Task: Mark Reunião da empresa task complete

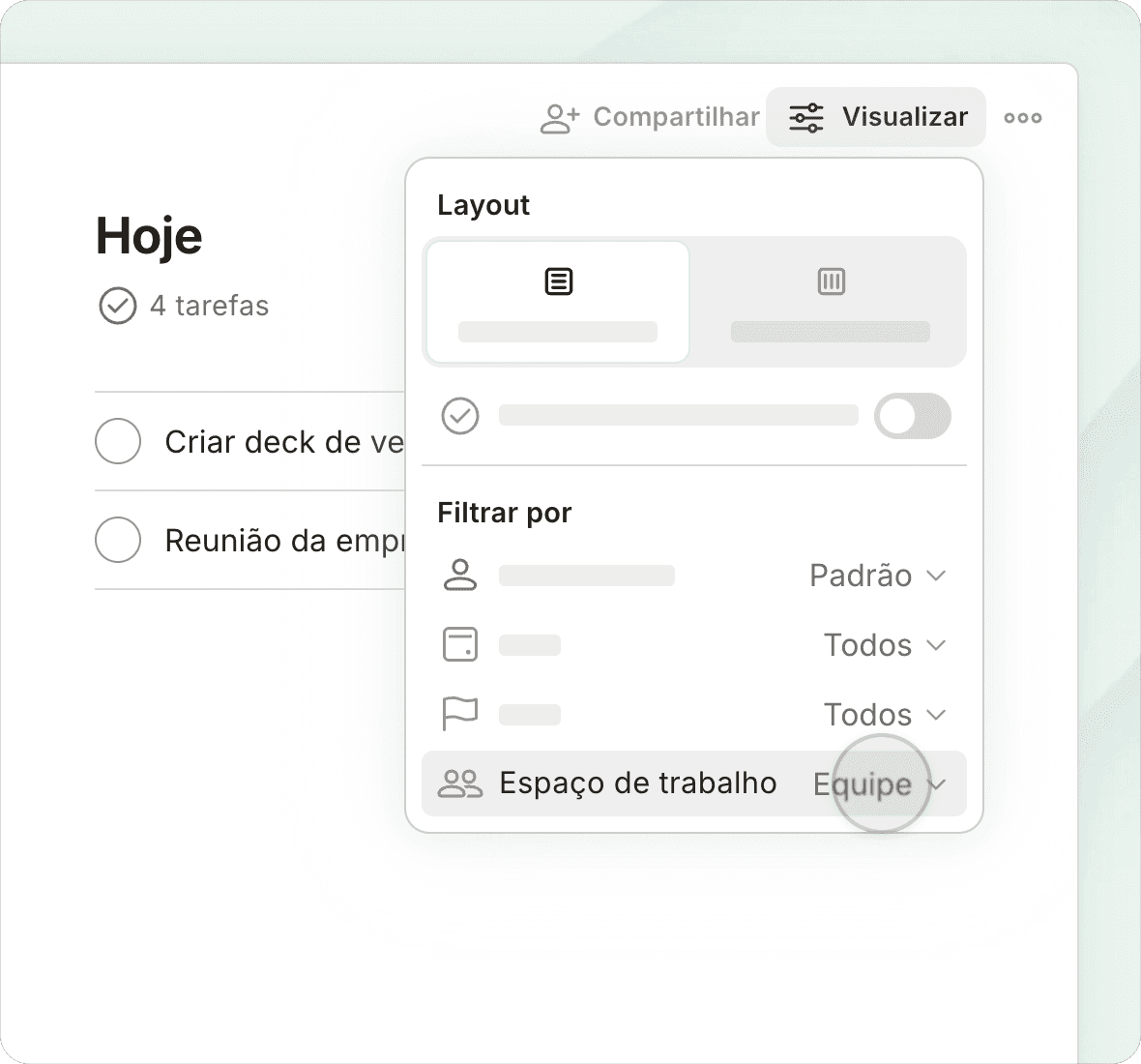Action: (x=118, y=540)
